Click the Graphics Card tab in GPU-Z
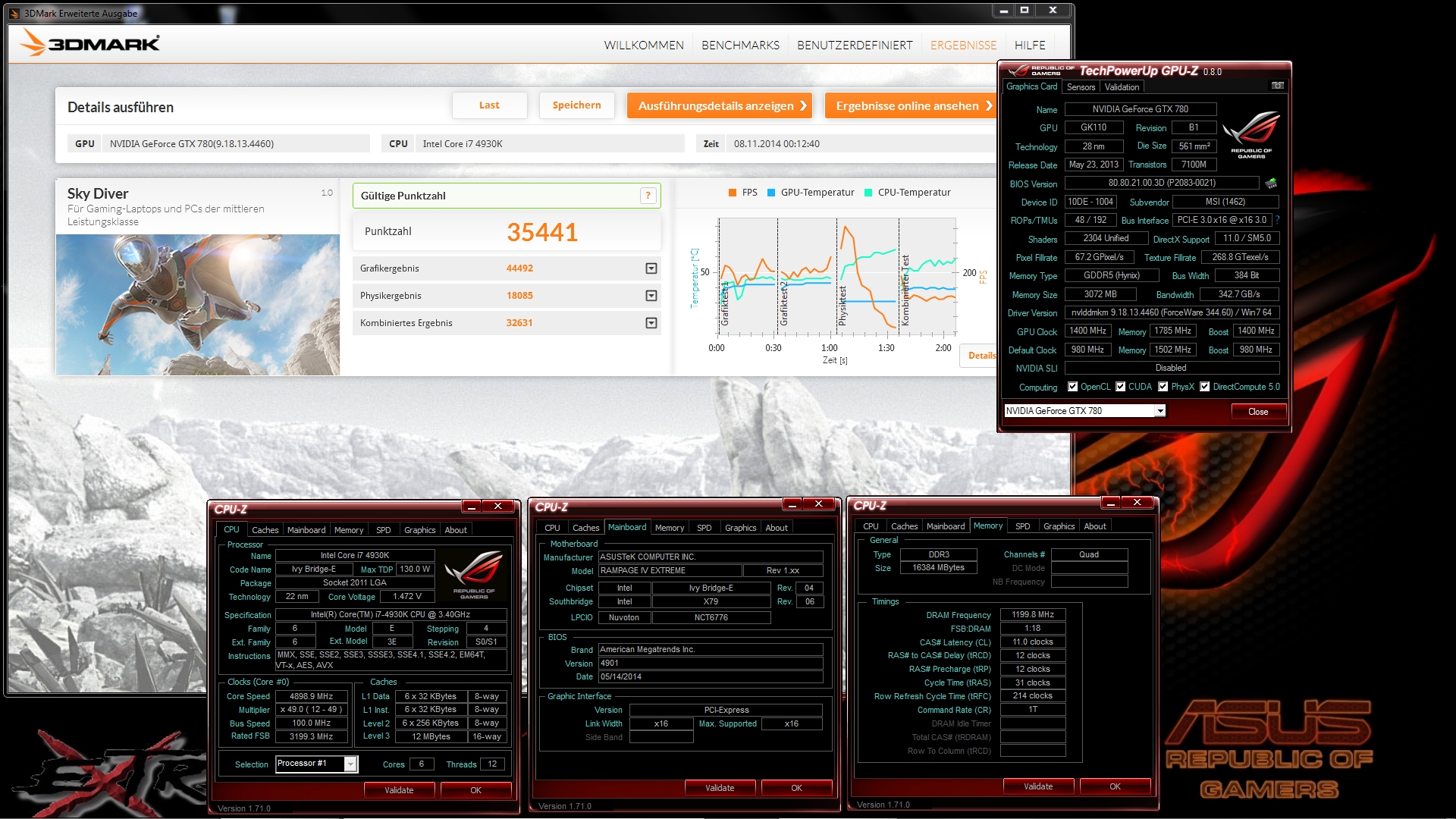 (x=1031, y=86)
